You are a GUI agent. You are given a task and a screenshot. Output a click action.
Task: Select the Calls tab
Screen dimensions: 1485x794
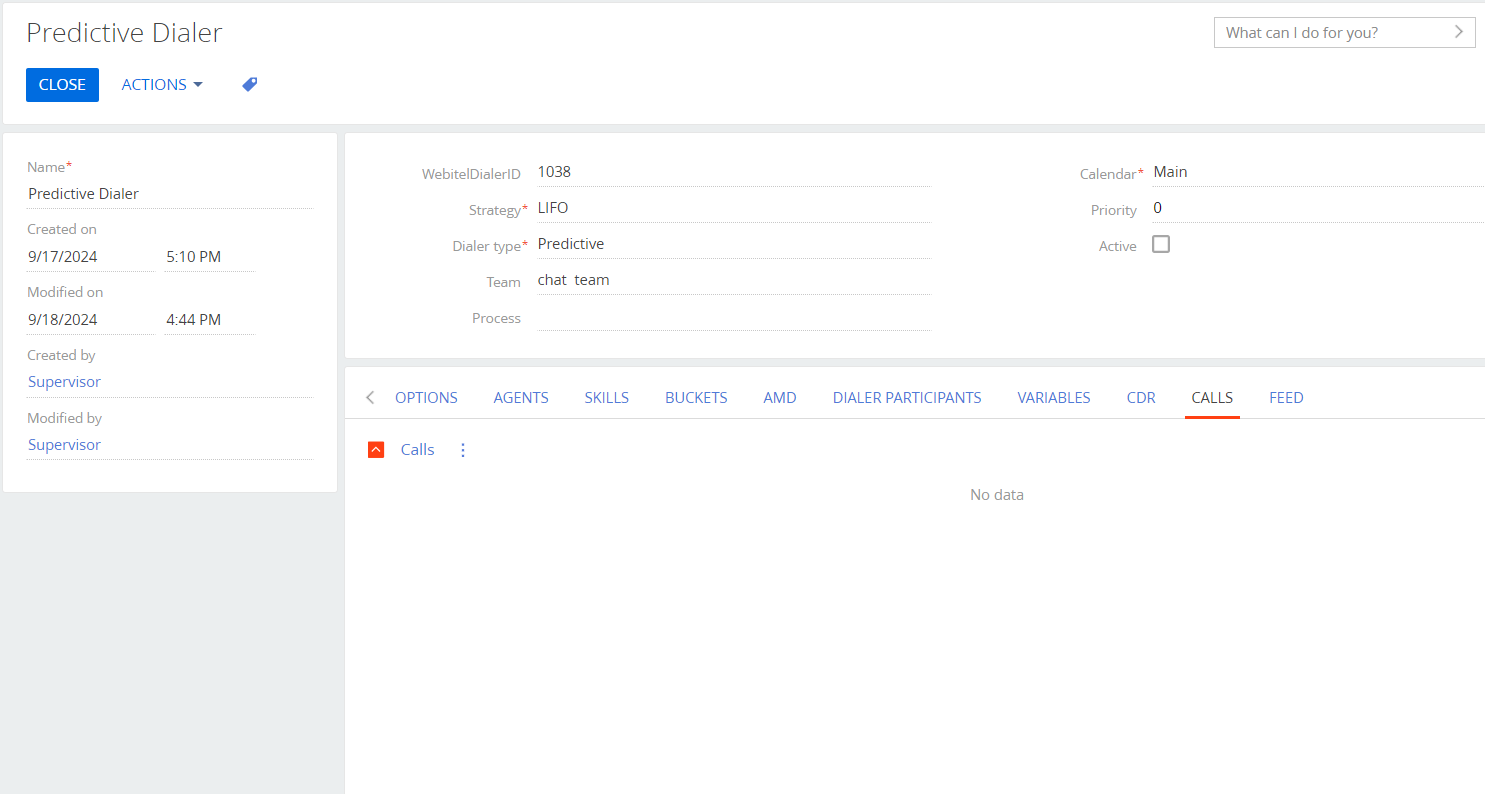click(x=1212, y=398)
